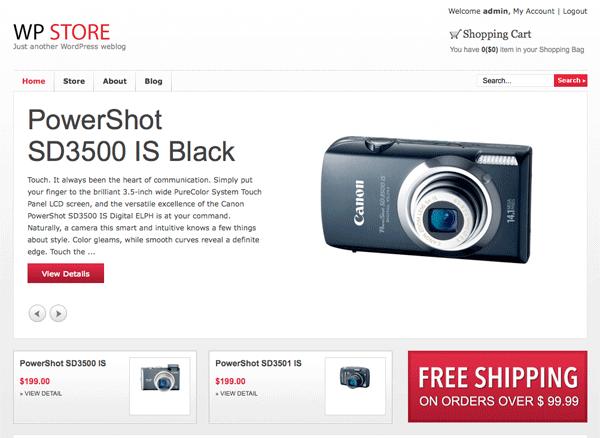Navigate to the Blog menu item

tap(153, 81)
